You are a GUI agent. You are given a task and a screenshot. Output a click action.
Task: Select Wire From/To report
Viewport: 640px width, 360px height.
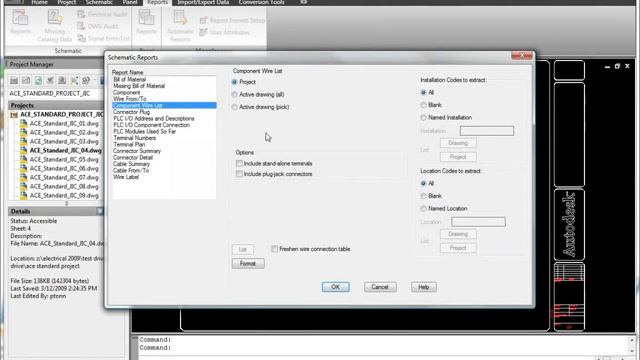pyautogui.click(x=129, y=99)
